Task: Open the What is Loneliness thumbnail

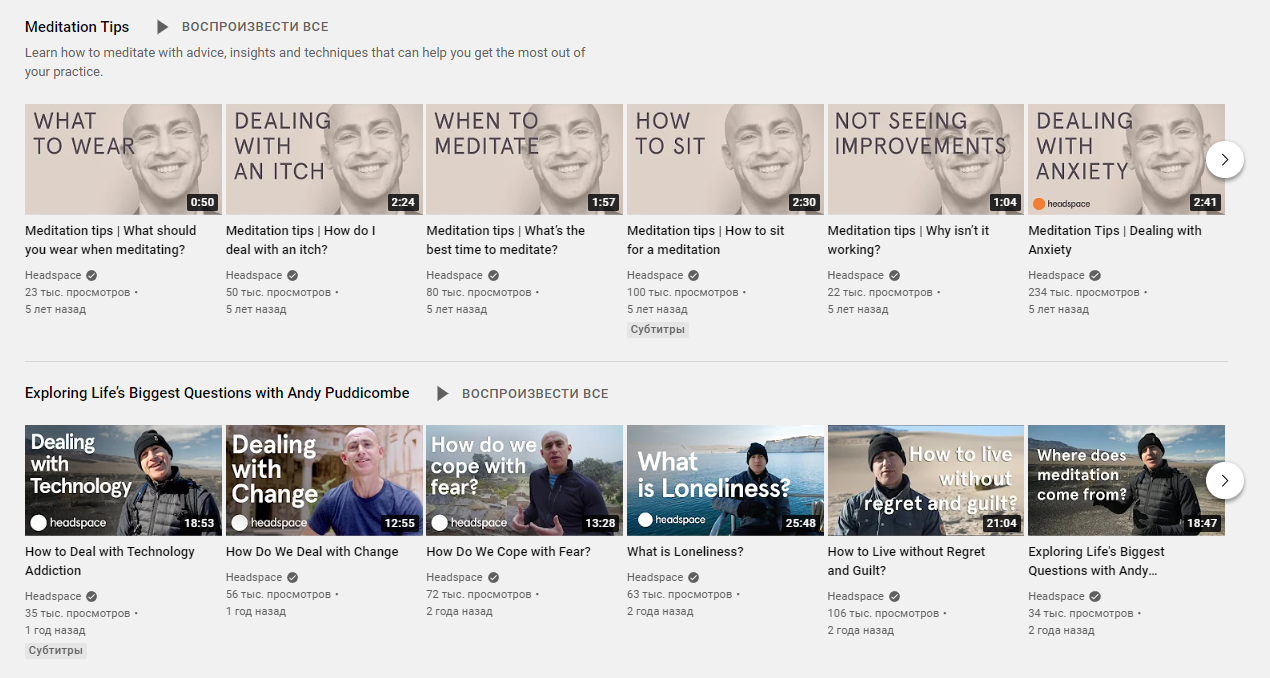Action: (x=725, y=481)
